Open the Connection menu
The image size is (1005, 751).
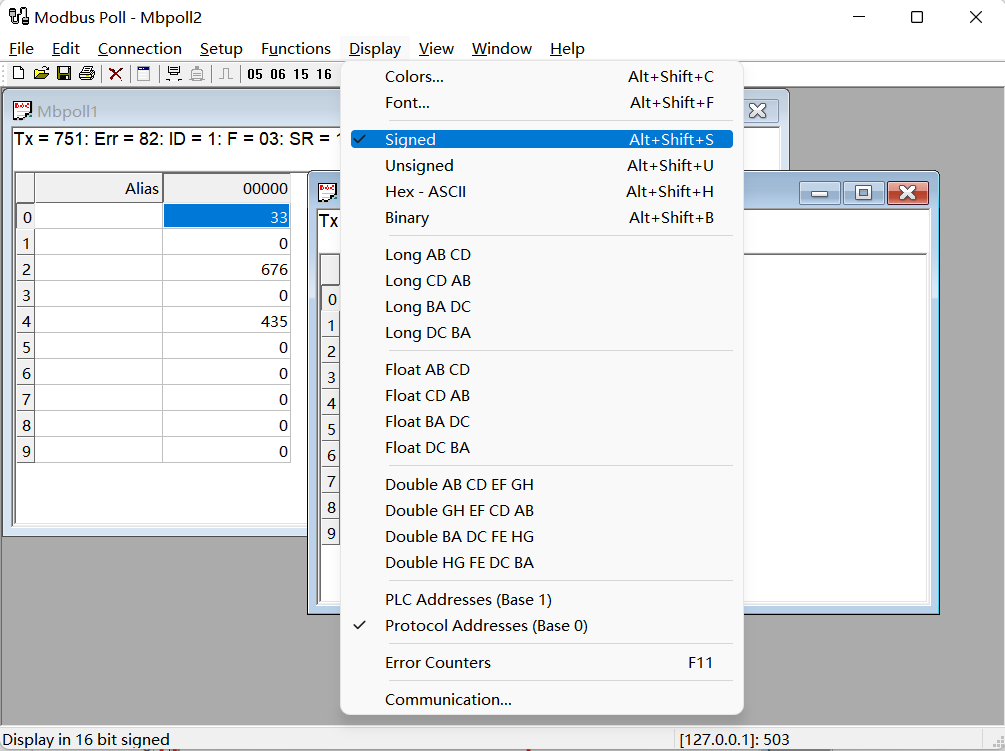140,49
